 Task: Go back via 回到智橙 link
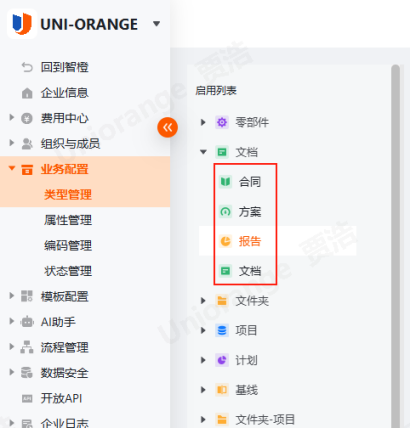(65, 67)
